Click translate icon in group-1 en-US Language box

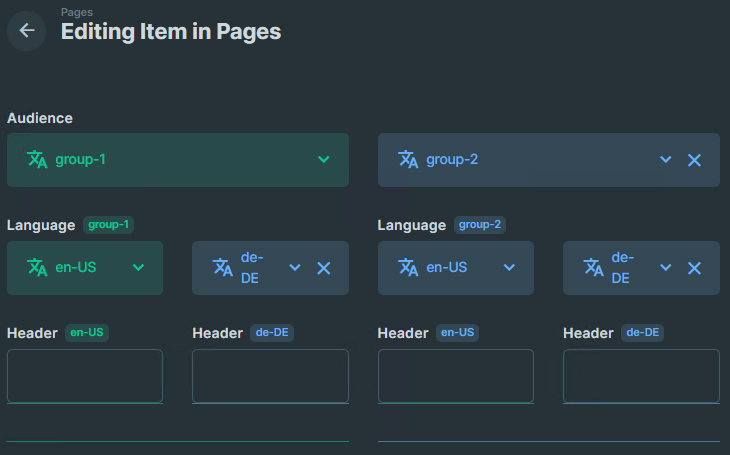click(37, 267)
